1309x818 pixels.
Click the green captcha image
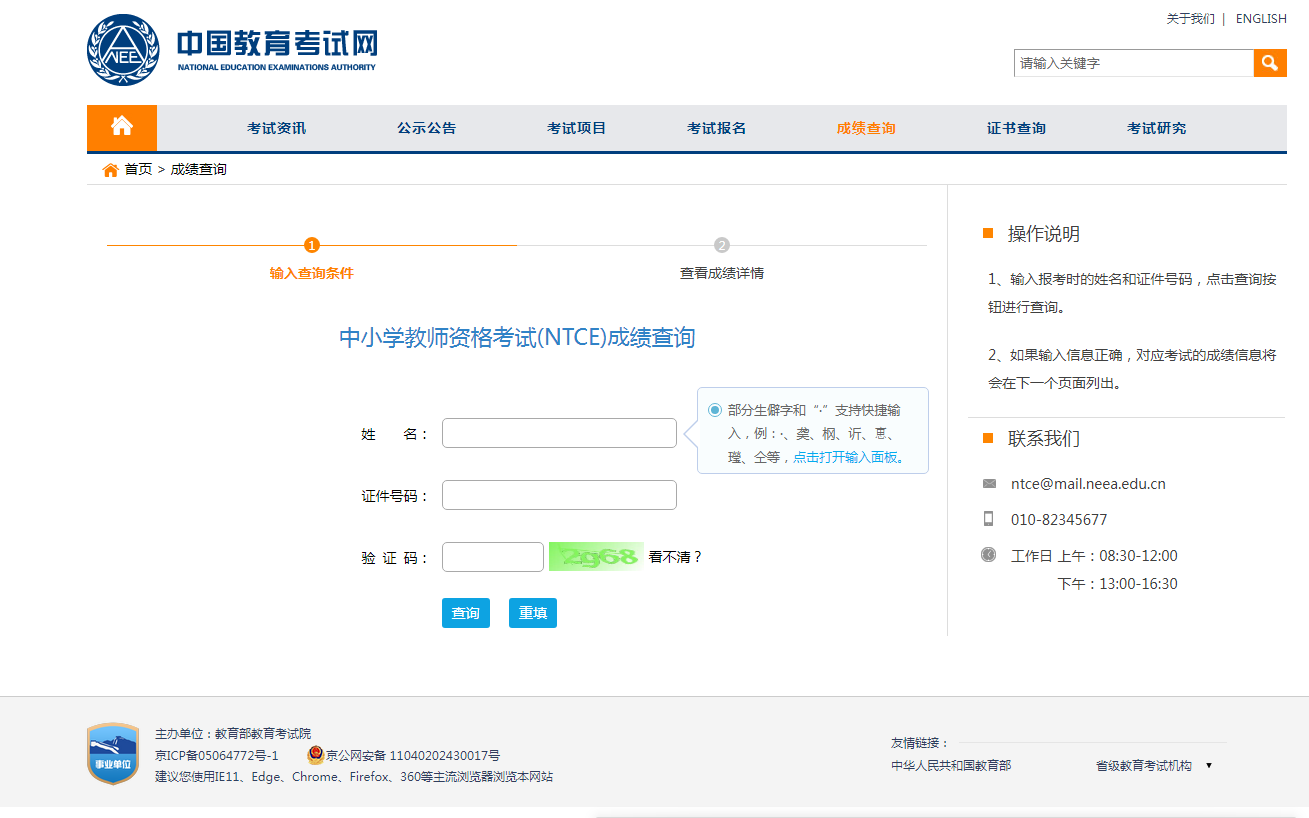pyautogui.click(x=595, y=557)
